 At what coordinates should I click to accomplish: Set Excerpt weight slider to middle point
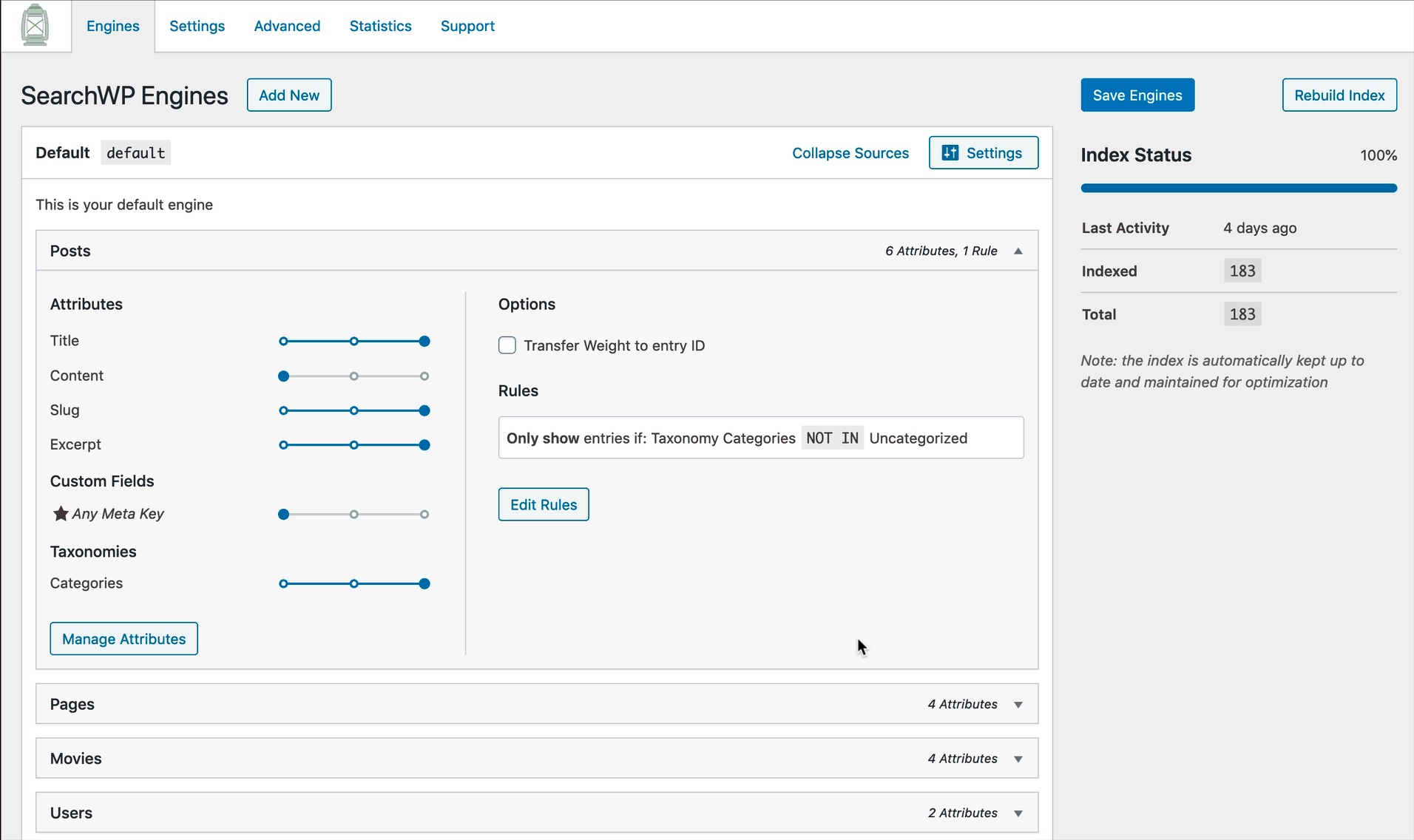(354, 444)
